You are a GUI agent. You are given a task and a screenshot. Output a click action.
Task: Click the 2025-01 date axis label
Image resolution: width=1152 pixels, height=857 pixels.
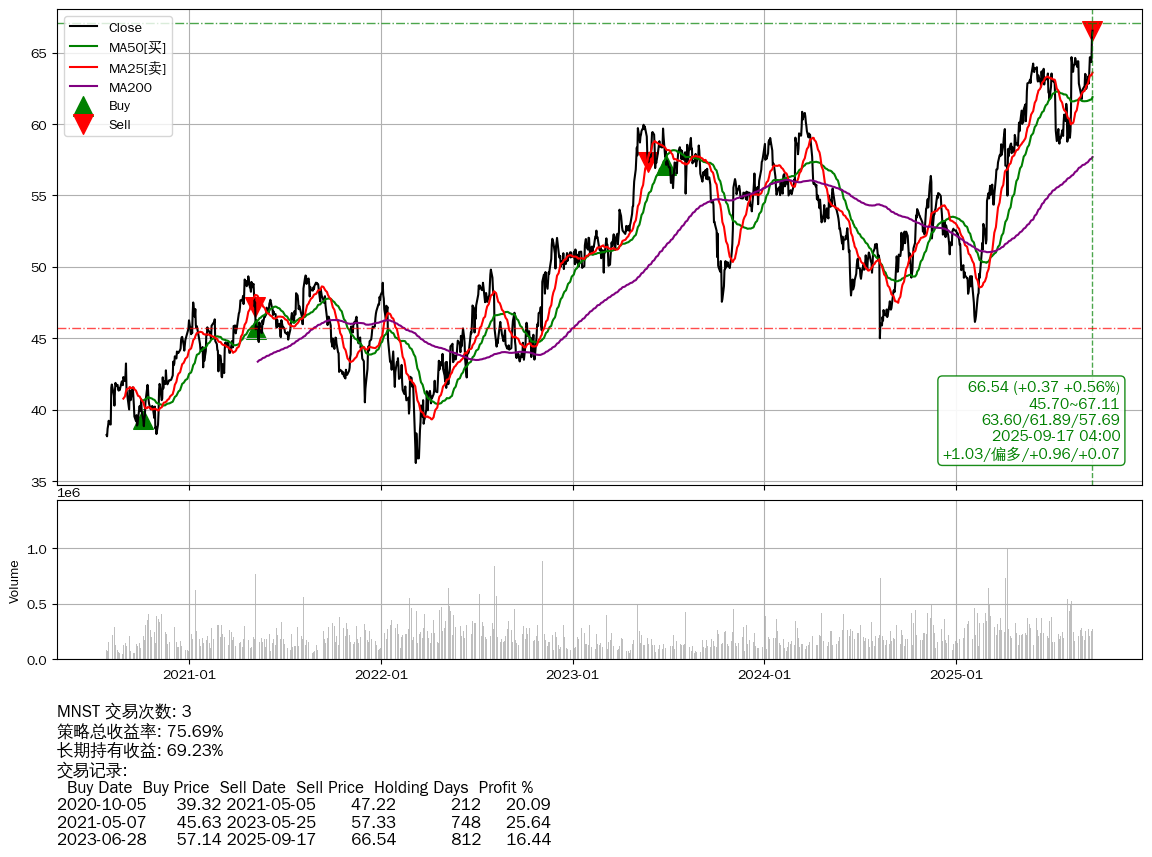pyautogui.click(x=957, y=674)
